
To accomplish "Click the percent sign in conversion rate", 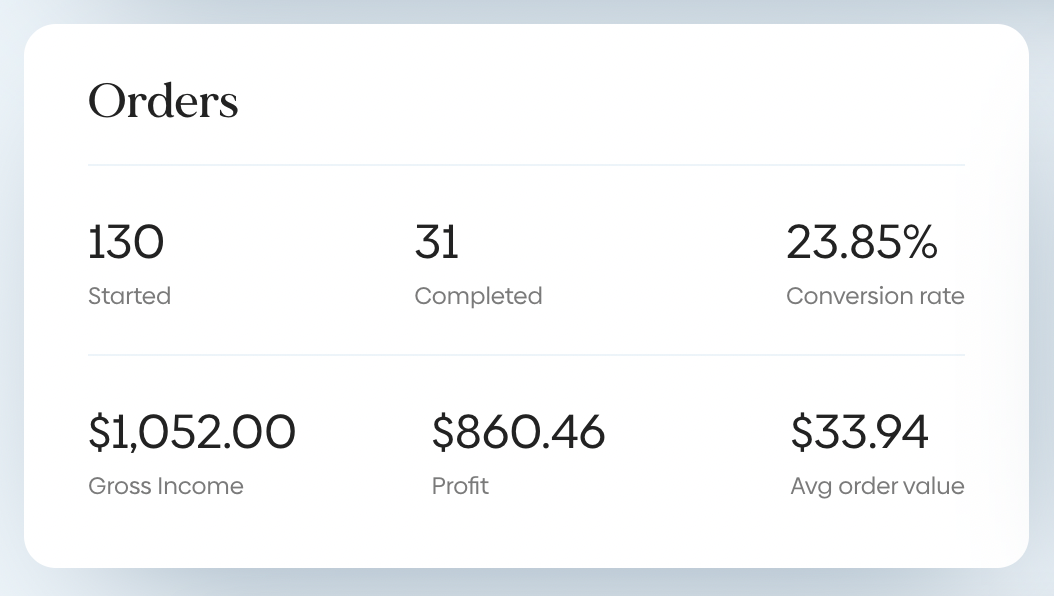I will click(920, 243).
